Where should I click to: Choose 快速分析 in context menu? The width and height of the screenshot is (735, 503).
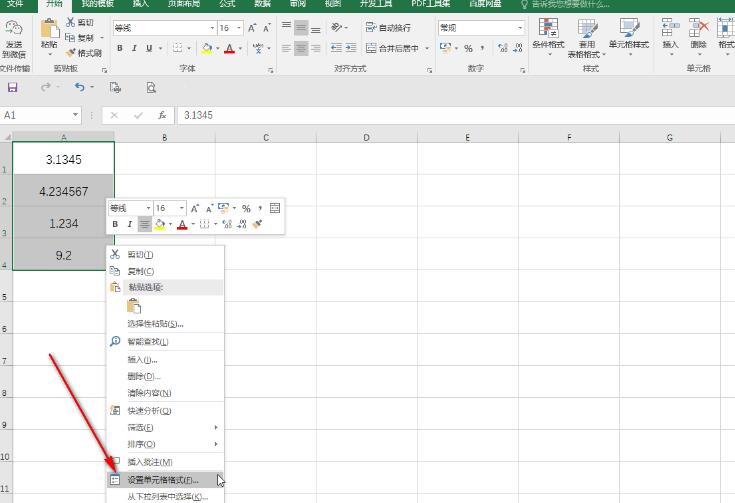(x=165, y=411)
